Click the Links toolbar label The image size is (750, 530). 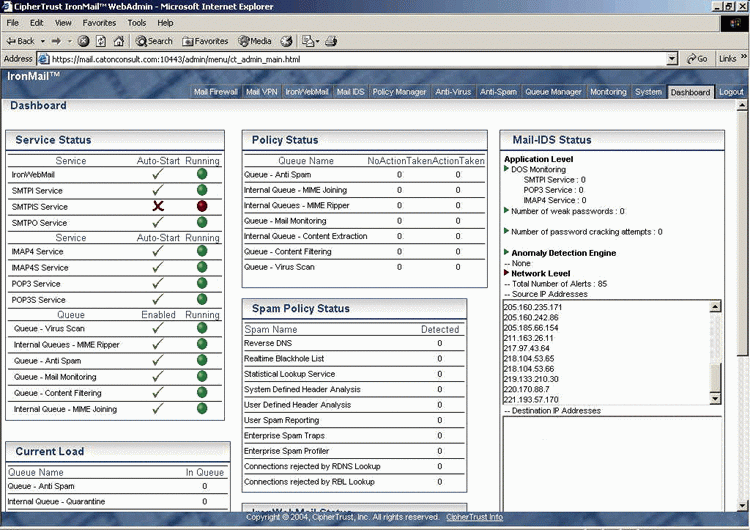(728, 59)
